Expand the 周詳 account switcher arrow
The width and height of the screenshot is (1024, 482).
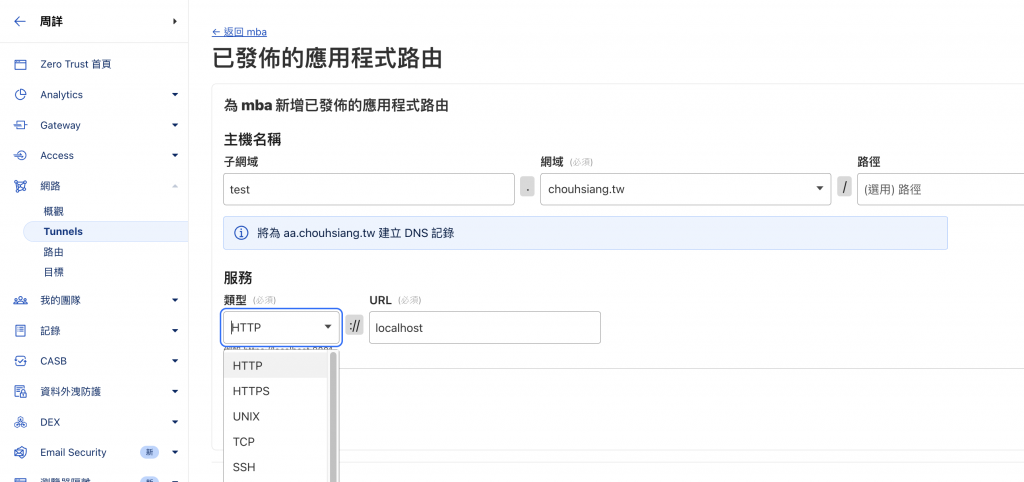(x=175, y=22)
